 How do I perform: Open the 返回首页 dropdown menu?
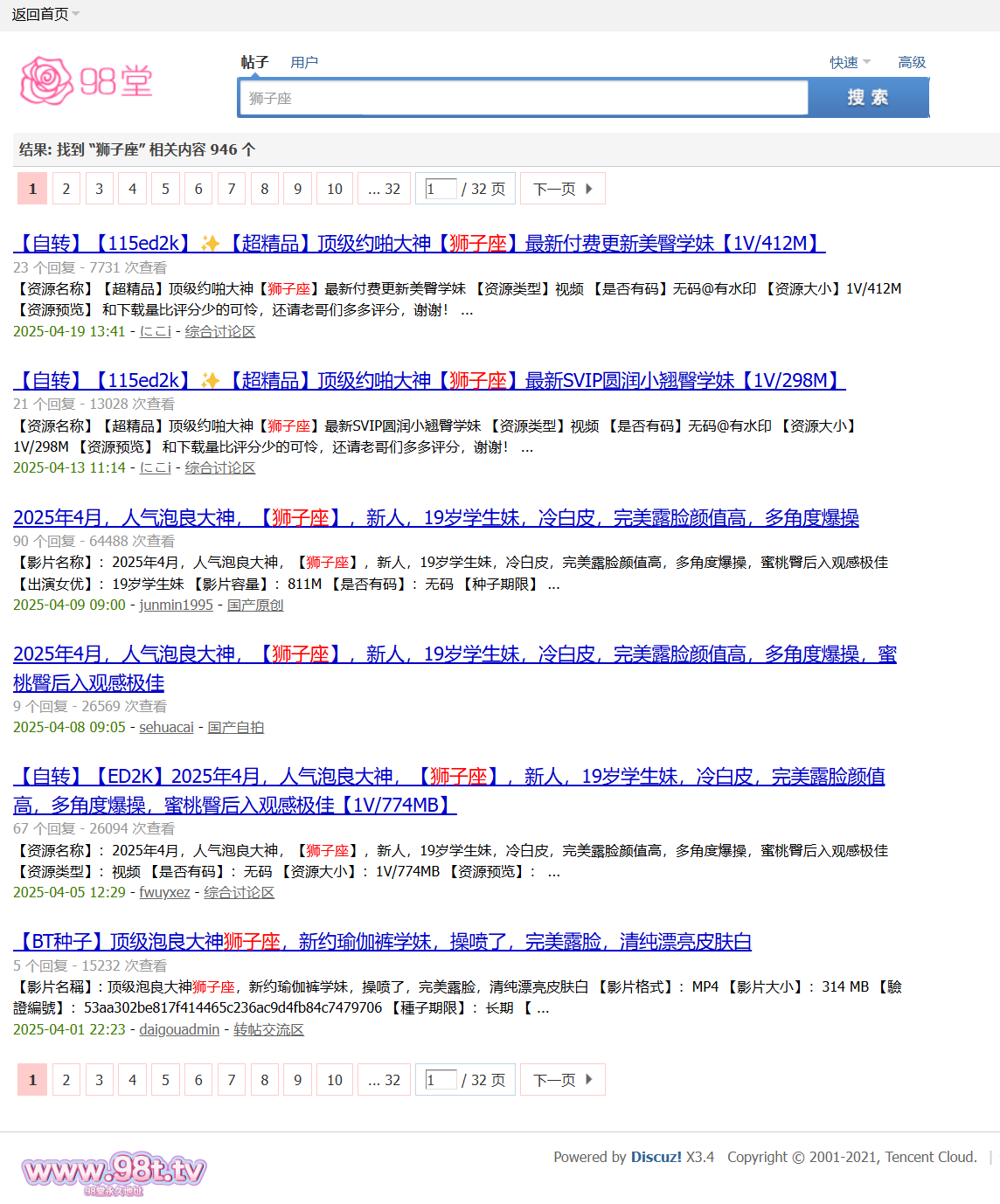[45, 15]
